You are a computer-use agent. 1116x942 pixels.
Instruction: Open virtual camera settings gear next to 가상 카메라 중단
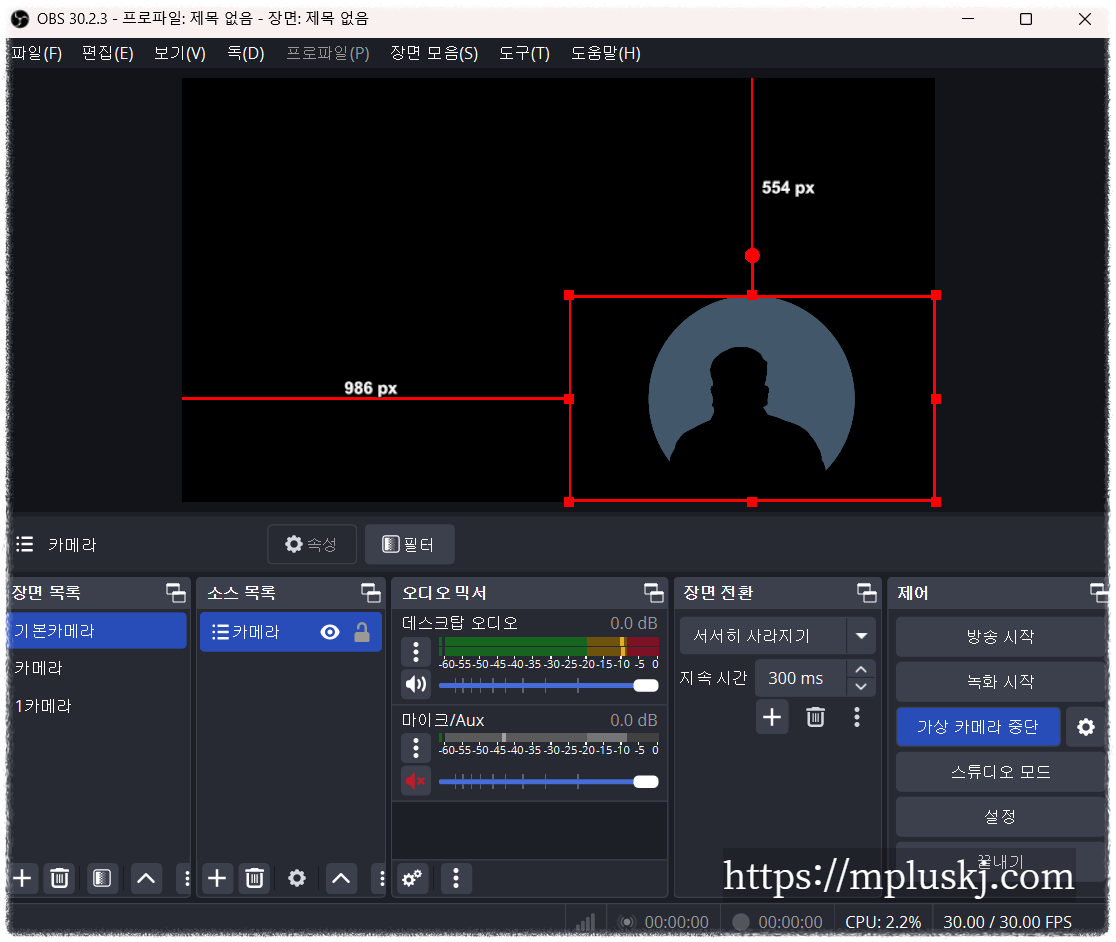1087,727
